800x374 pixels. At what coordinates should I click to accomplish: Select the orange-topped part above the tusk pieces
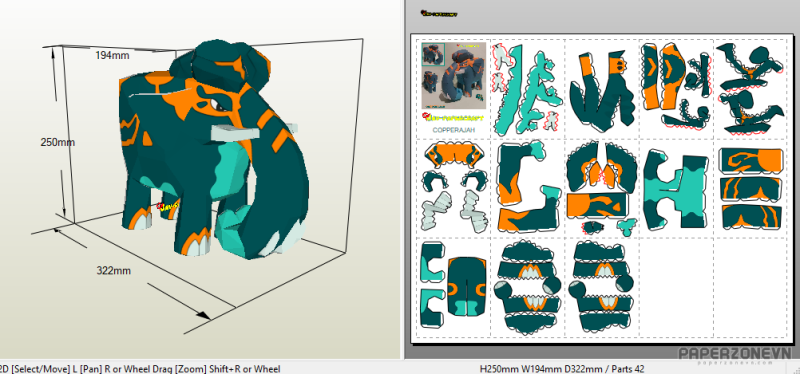pos(455,155)
